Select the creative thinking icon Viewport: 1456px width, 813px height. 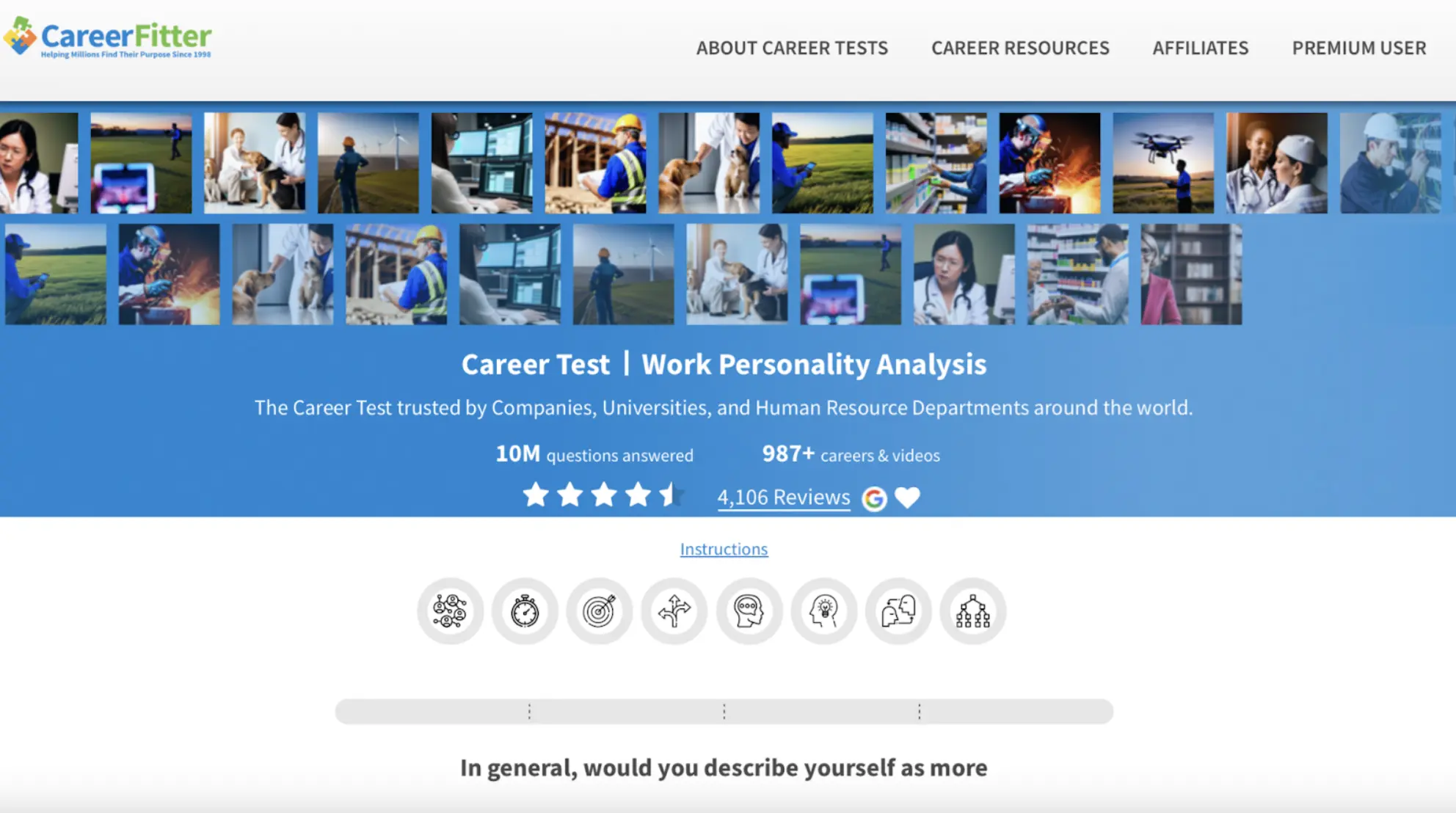tap(824, 611)
